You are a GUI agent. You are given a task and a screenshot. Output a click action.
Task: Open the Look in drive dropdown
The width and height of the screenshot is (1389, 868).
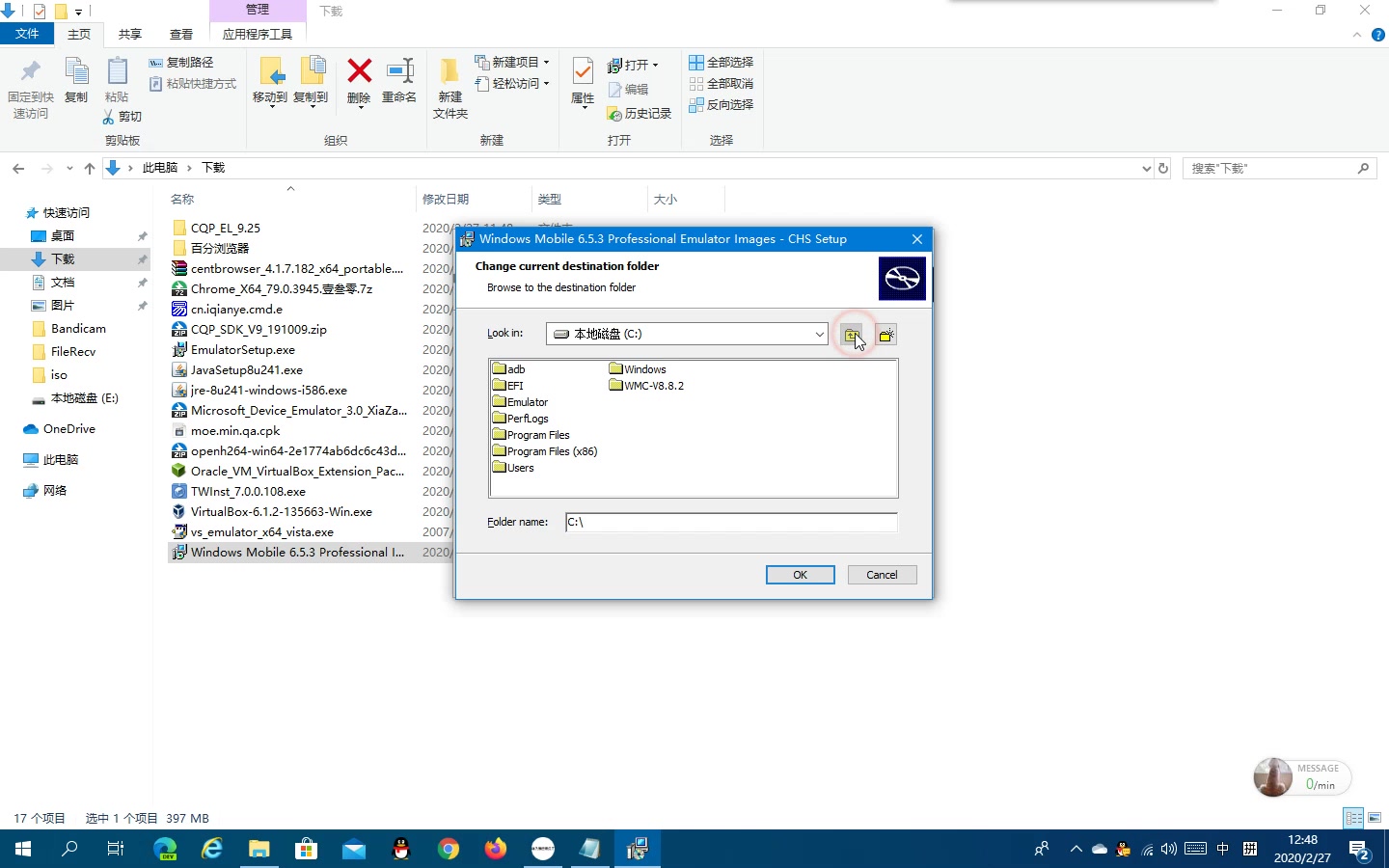coord(819,334)
